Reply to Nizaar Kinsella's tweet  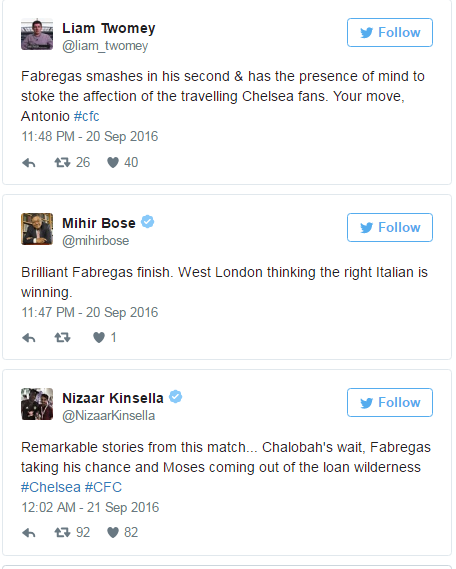(x=29, y=533)
